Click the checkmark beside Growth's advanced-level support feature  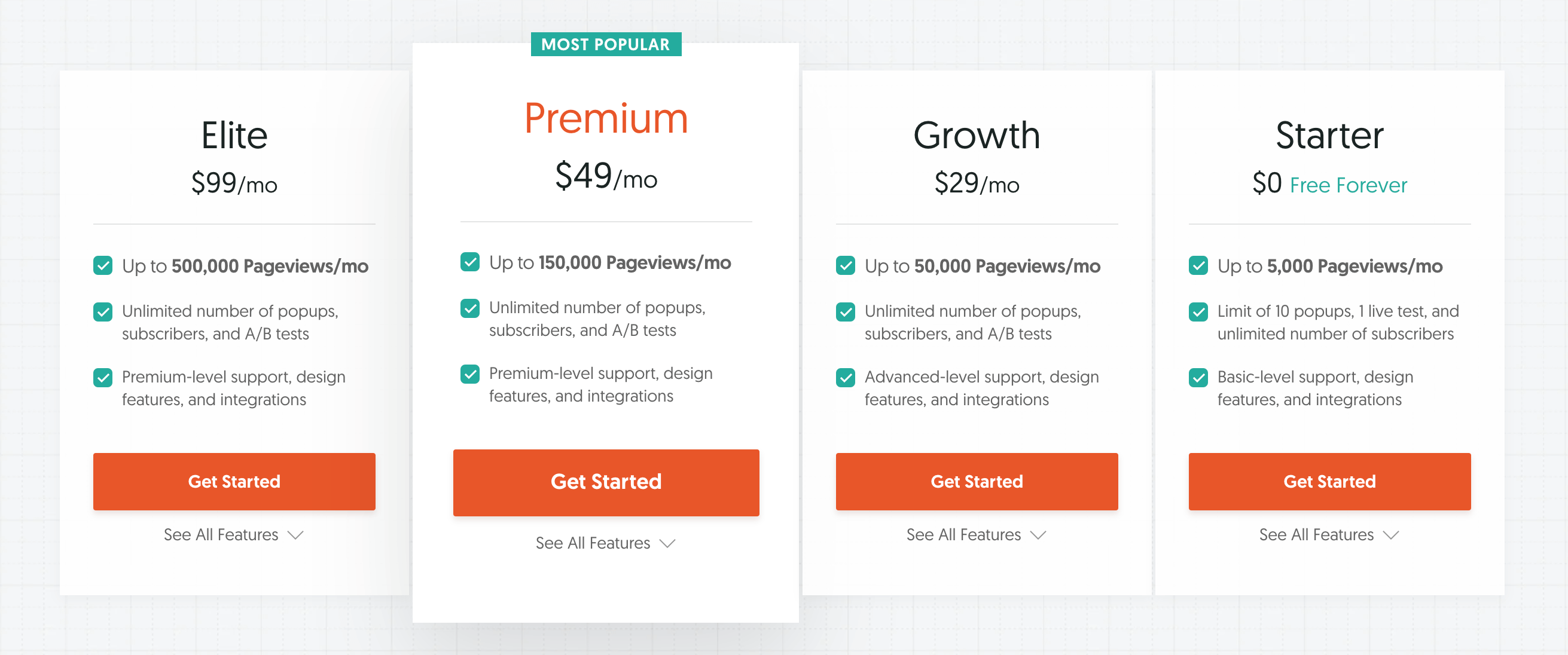(x=845, y=378)
